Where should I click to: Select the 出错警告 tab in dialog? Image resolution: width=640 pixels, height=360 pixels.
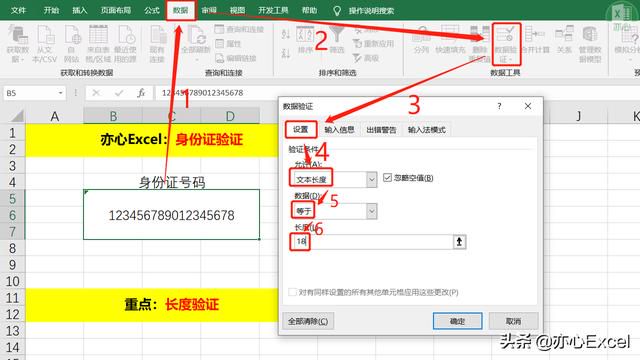[381, 130]
